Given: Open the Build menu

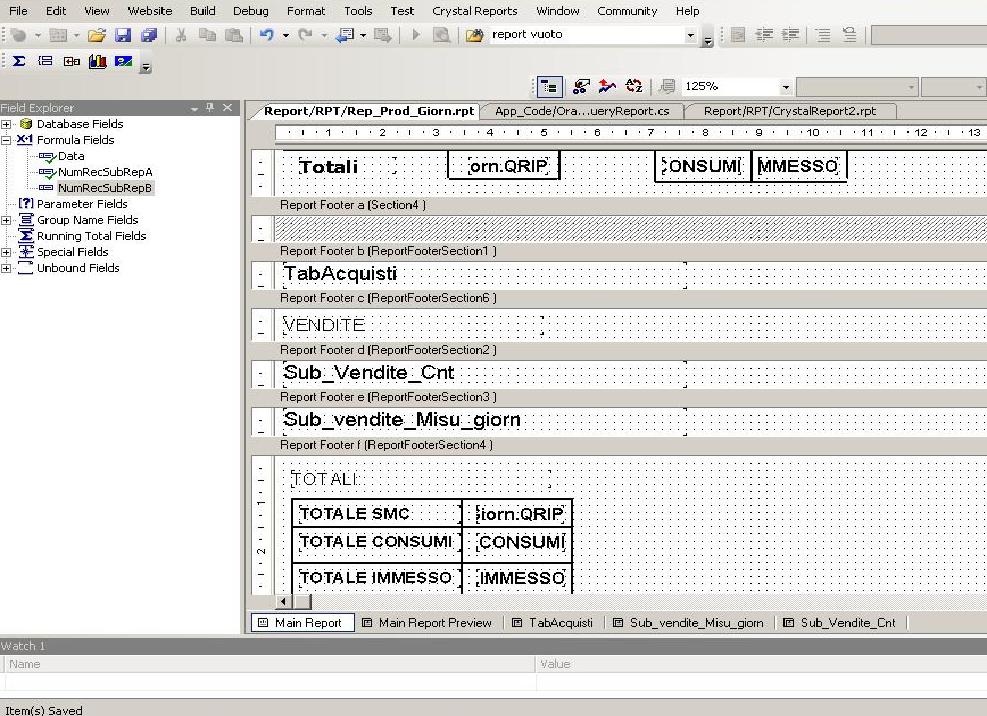Looking at the screenshot, I should [203, 11].
